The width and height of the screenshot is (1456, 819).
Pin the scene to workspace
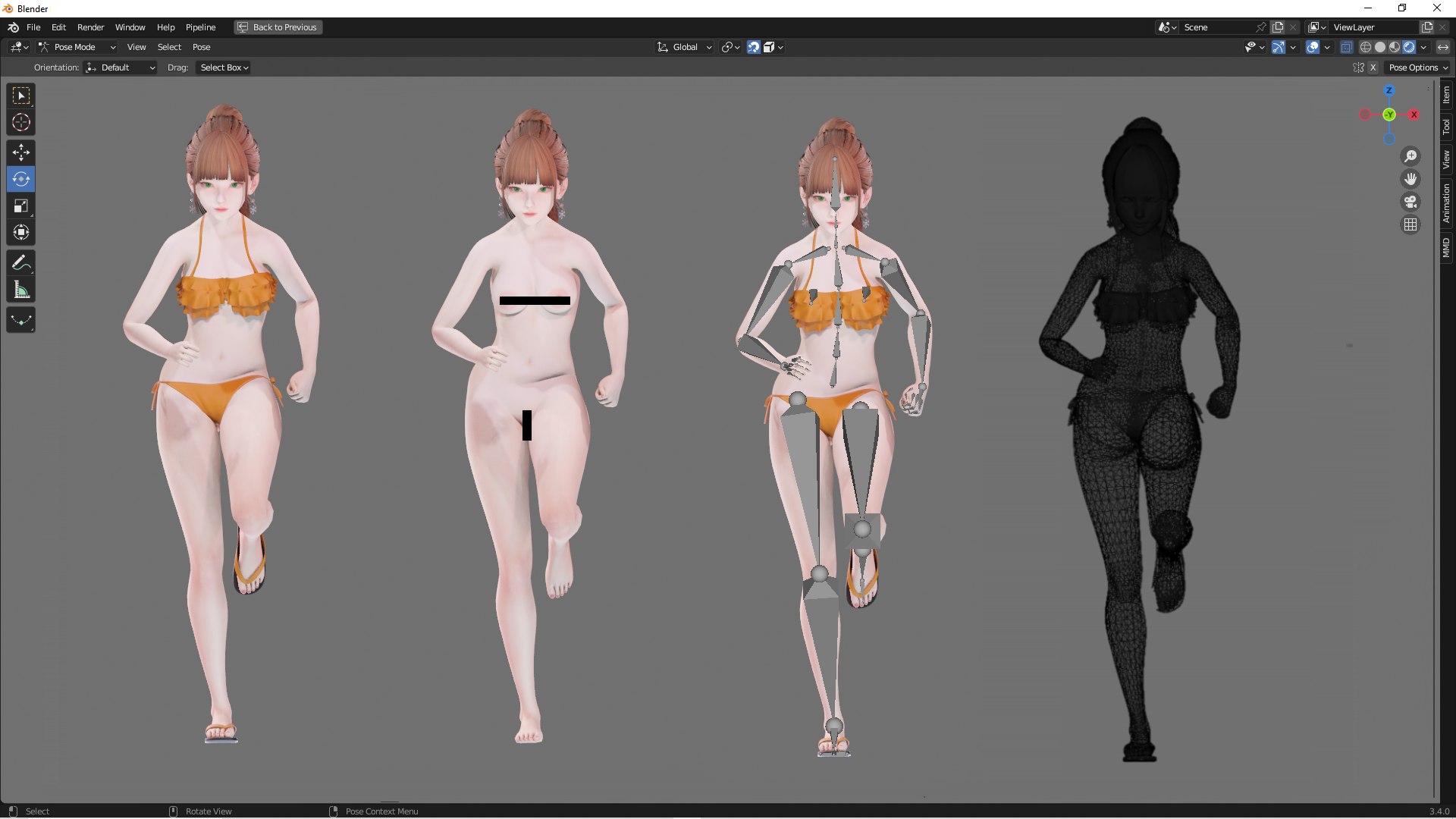tap(1261, 27)
